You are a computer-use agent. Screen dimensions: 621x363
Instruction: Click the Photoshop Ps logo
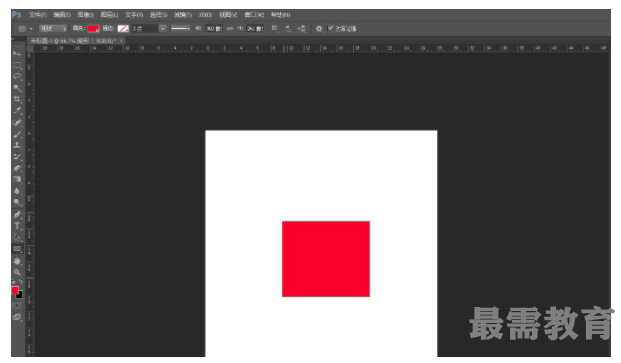(17, 15)
